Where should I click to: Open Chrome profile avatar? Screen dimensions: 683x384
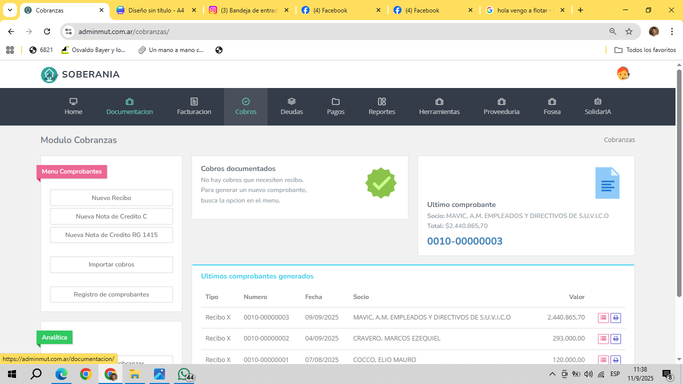(653, 31)
